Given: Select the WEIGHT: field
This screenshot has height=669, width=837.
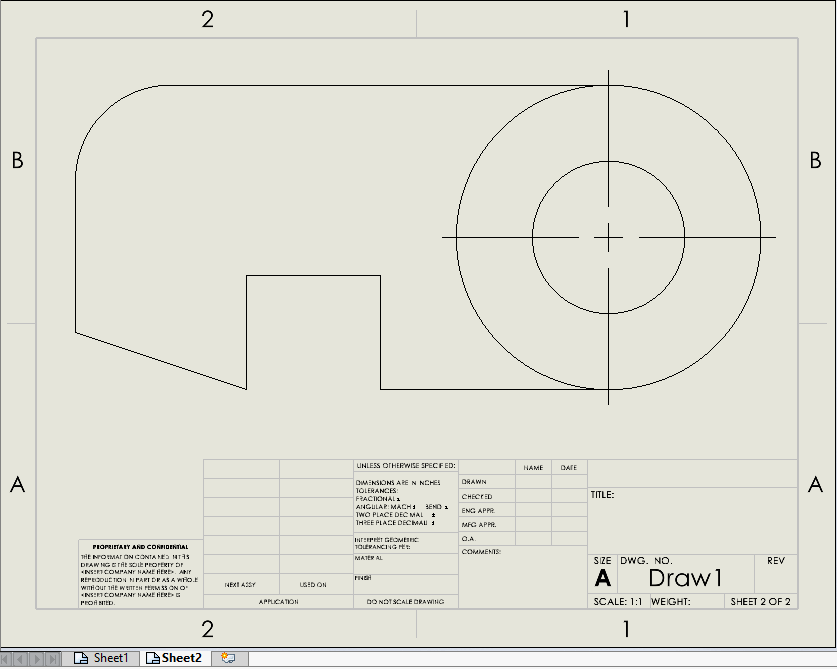Looking at the screenshot, I should click(x=686, y=602).
